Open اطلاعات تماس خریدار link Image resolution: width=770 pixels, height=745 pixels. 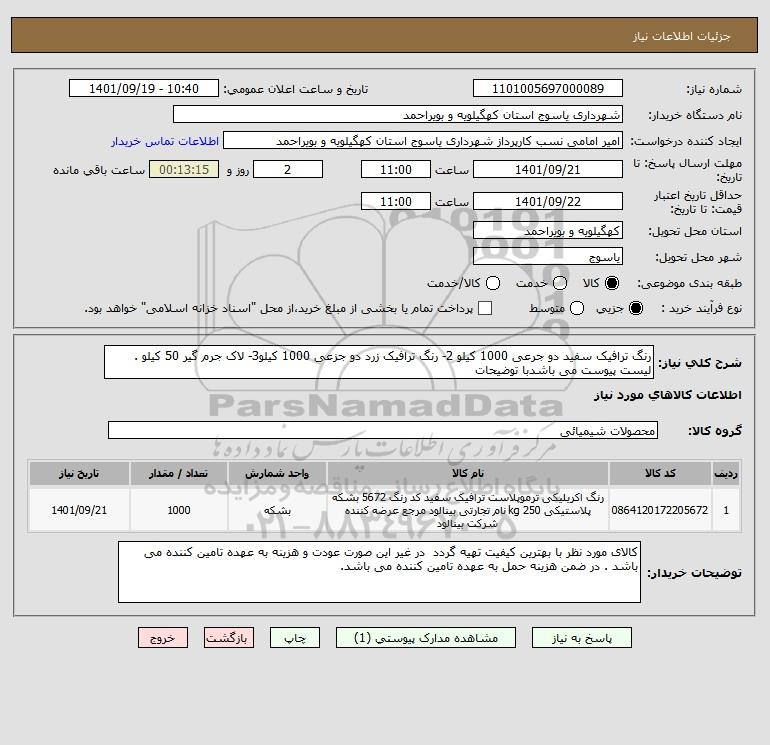[x=165, y=141]
